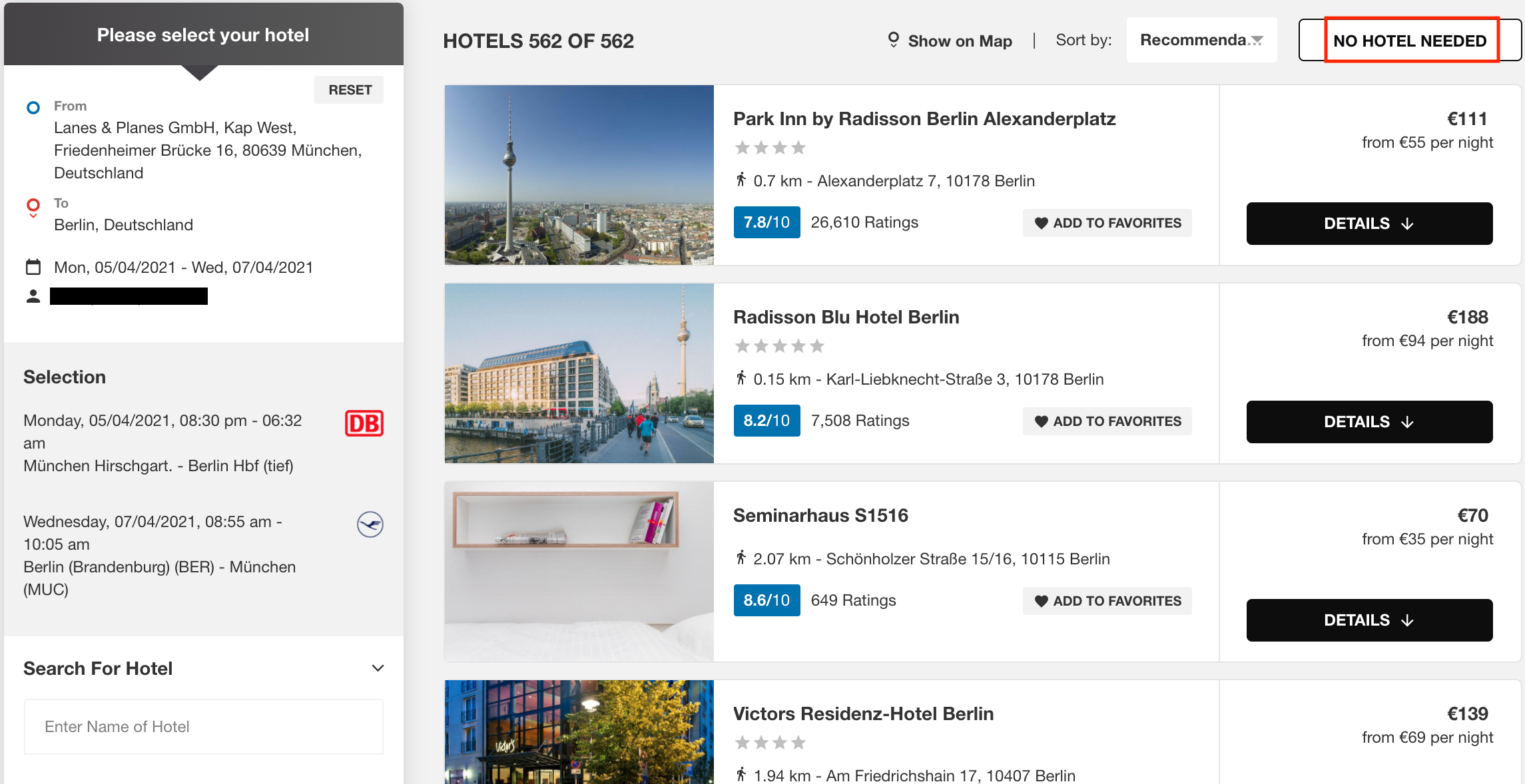Reset the trip search with RESET

pyautogui.click(x=350, y=90)
